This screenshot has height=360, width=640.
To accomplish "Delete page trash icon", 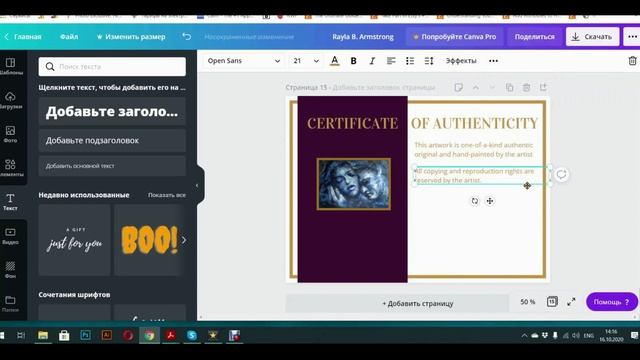I will 527,87.
